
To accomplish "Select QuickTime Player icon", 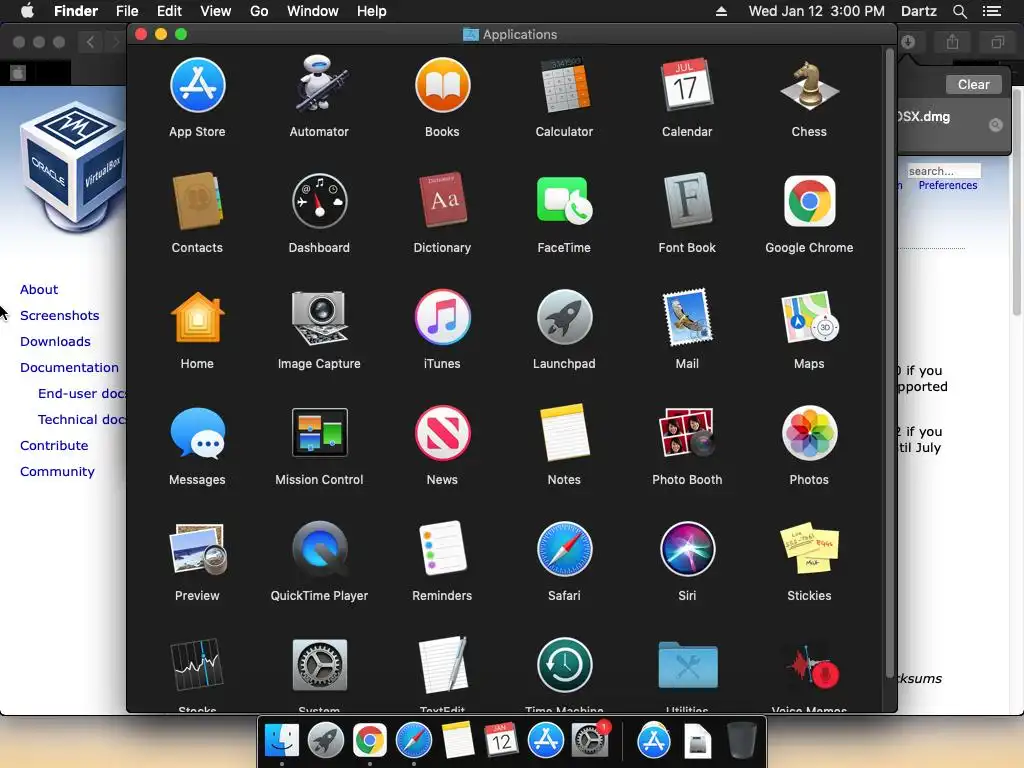I will (319, 549).
